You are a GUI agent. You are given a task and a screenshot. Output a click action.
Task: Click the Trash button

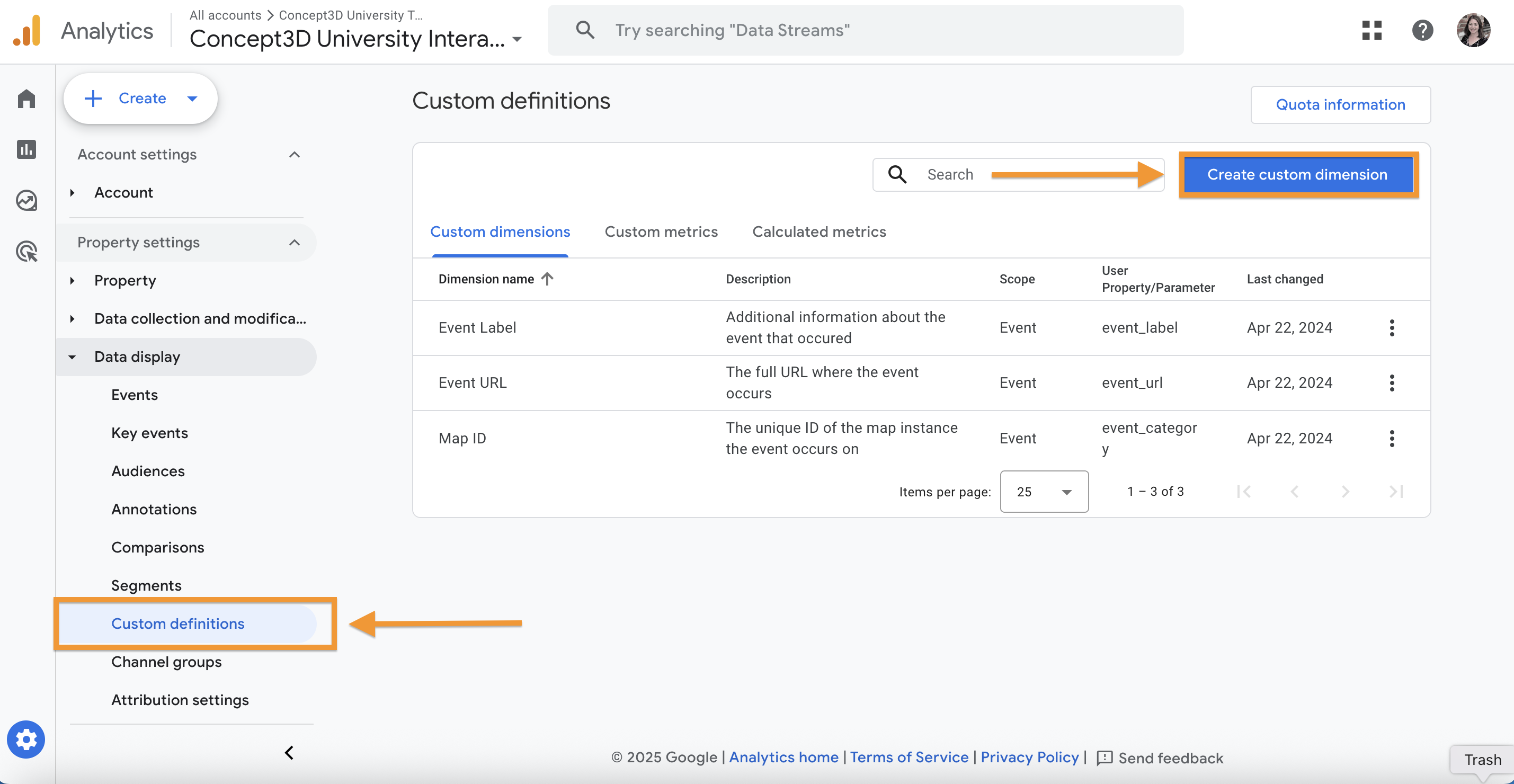pyautogui.click(x=1482, y=760)
